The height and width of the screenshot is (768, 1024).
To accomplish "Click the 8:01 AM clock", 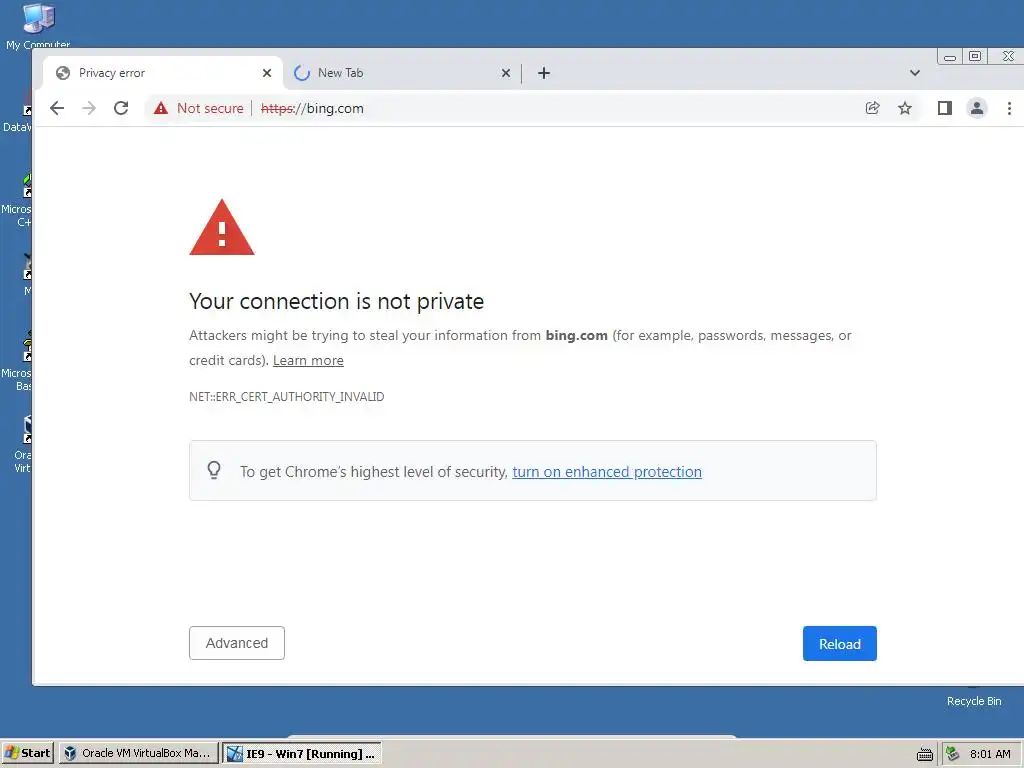I will (990, 754).
